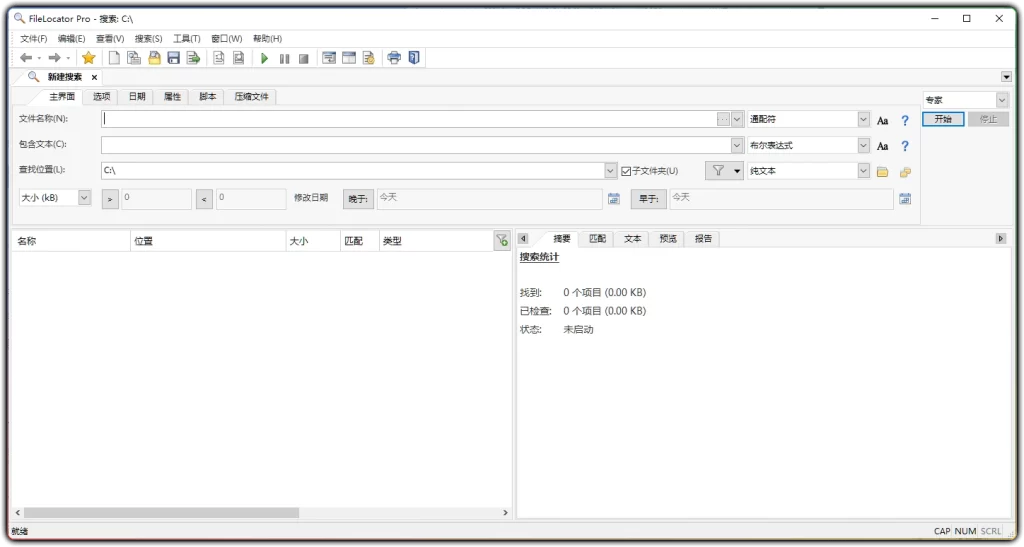Click the export results icon with green arrow
1024x547 pixels.
point(193,58)
